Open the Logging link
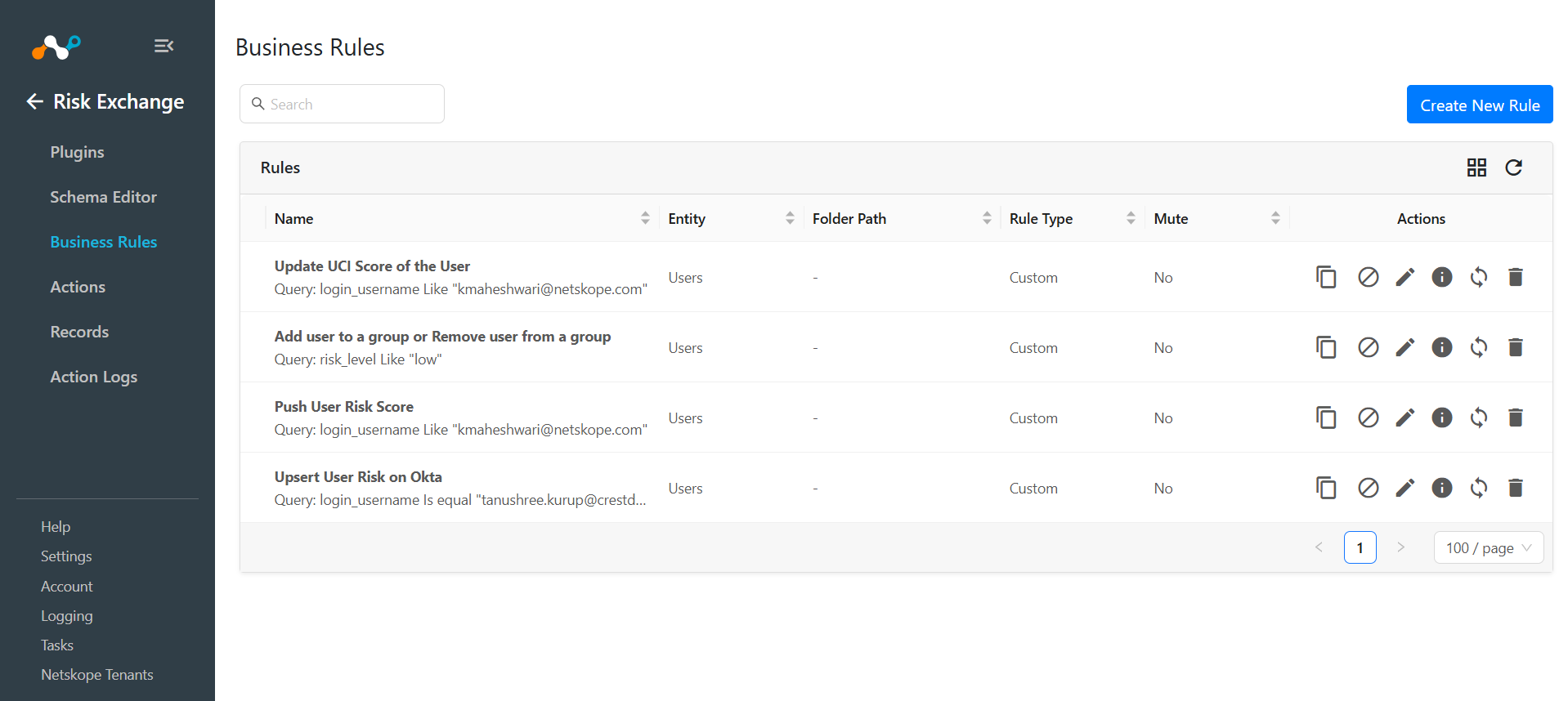Viewport: 1568px width, 701px height. point(67,616)
